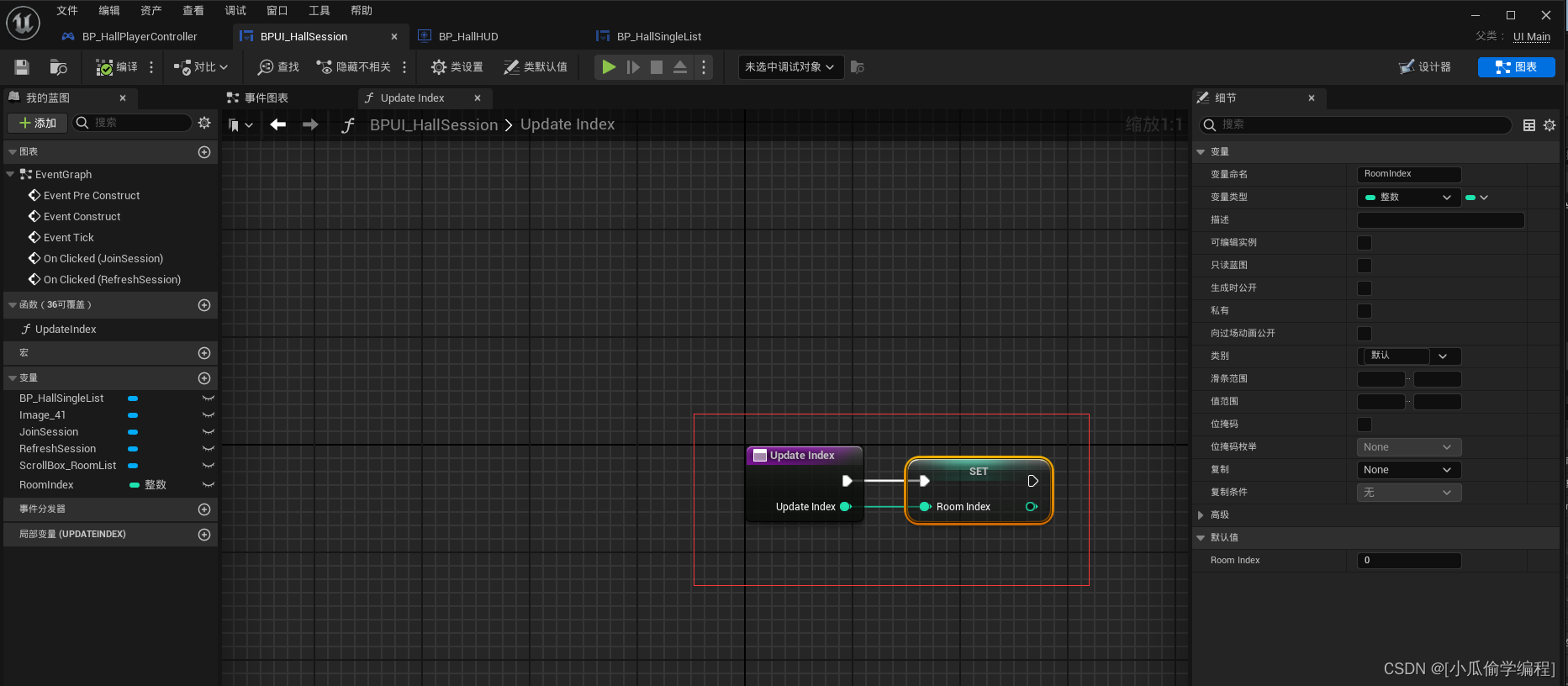Image resolution: width=1568 pixels, height=686 pixels.
Task: Click Details panel search field
Action: click(x=1354, y=124)
